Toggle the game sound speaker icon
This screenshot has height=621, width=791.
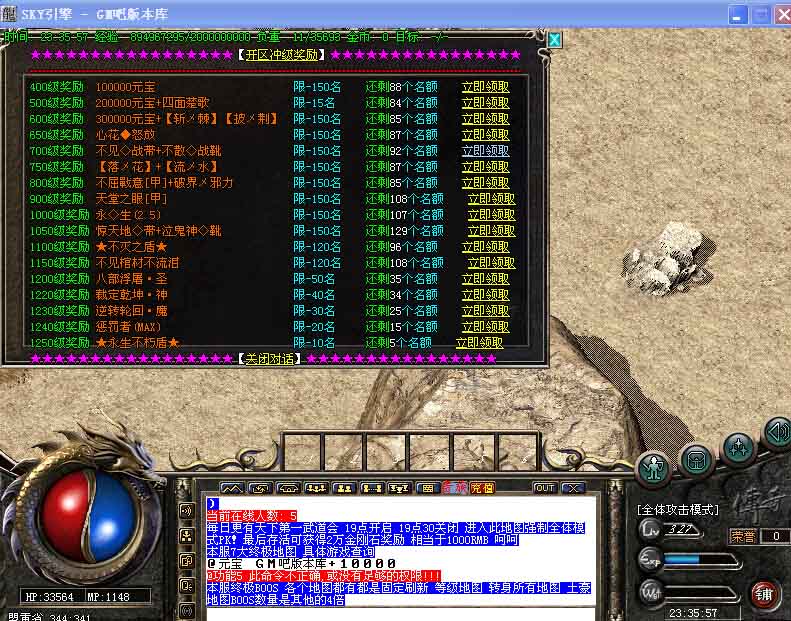pos(777,432)
